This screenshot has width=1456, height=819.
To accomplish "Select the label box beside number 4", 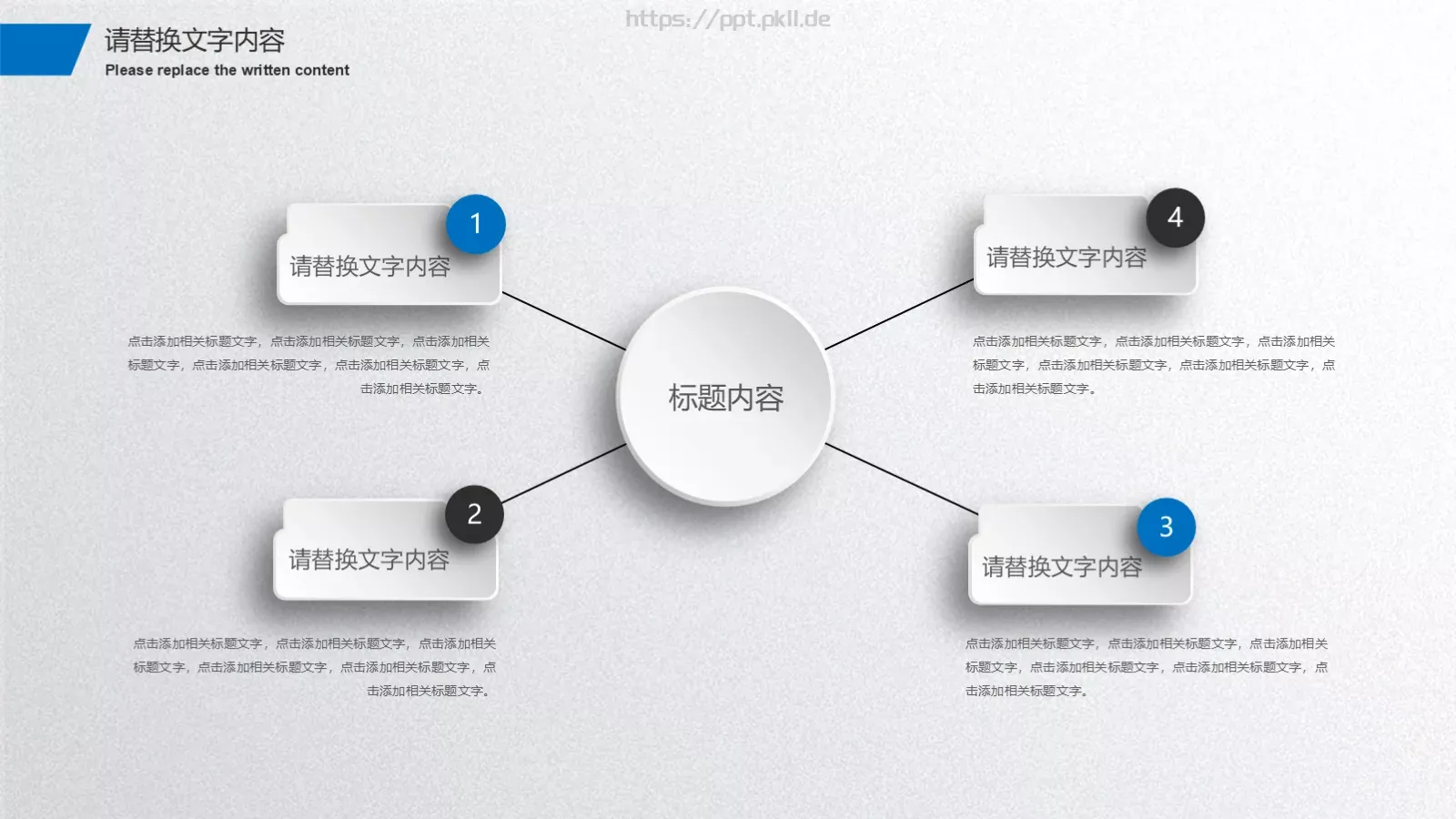I will 1085,245.
